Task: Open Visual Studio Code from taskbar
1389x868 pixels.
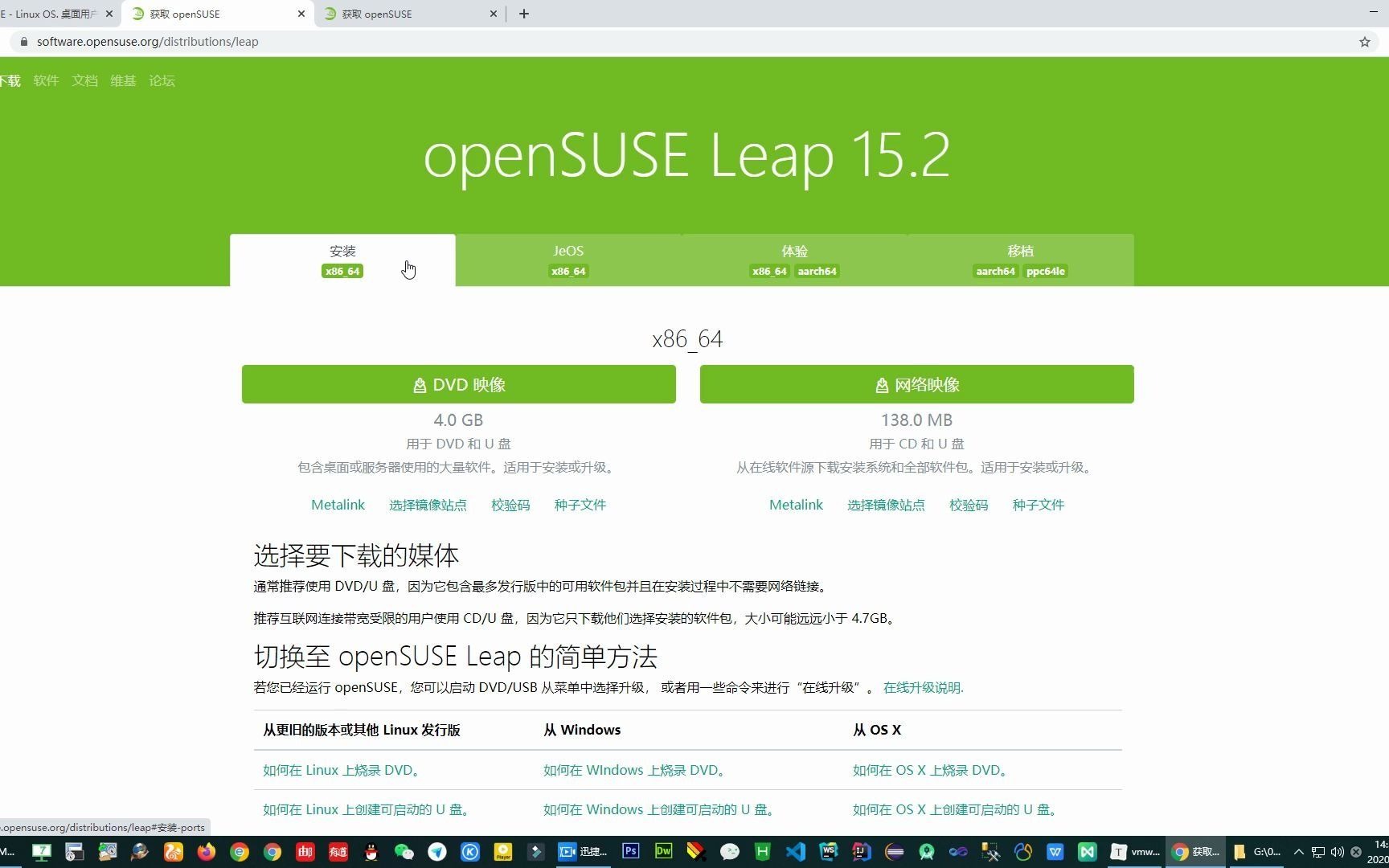Action: point(796,852)
